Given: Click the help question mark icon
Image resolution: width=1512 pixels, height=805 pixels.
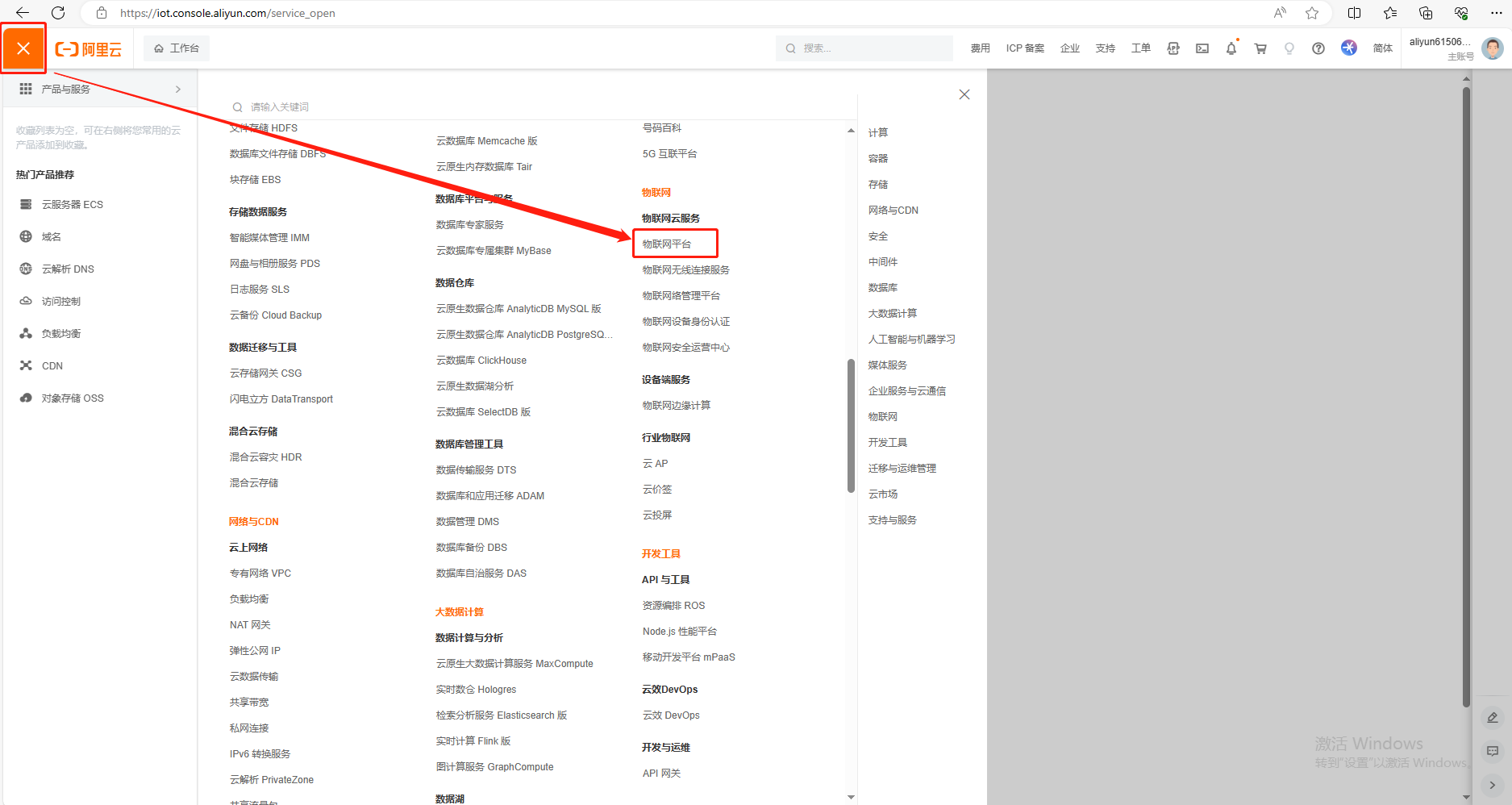Looking at the screenshot, I should 1318,48.
